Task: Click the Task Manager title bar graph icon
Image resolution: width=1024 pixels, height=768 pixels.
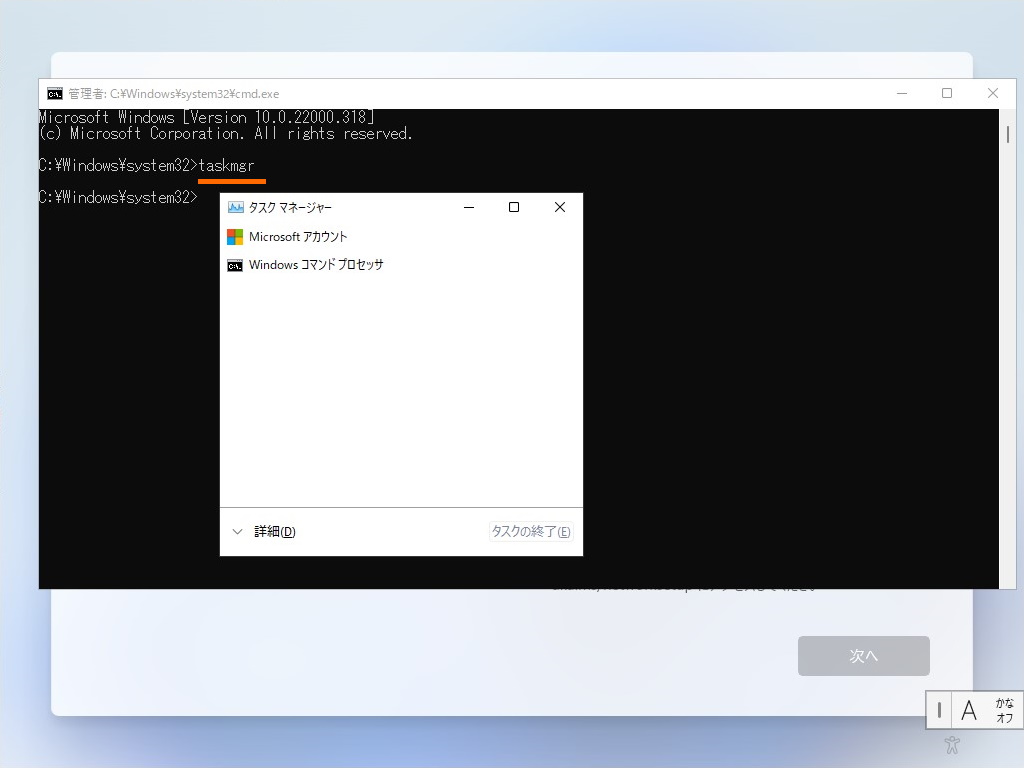Action: (x=234, y=207)
